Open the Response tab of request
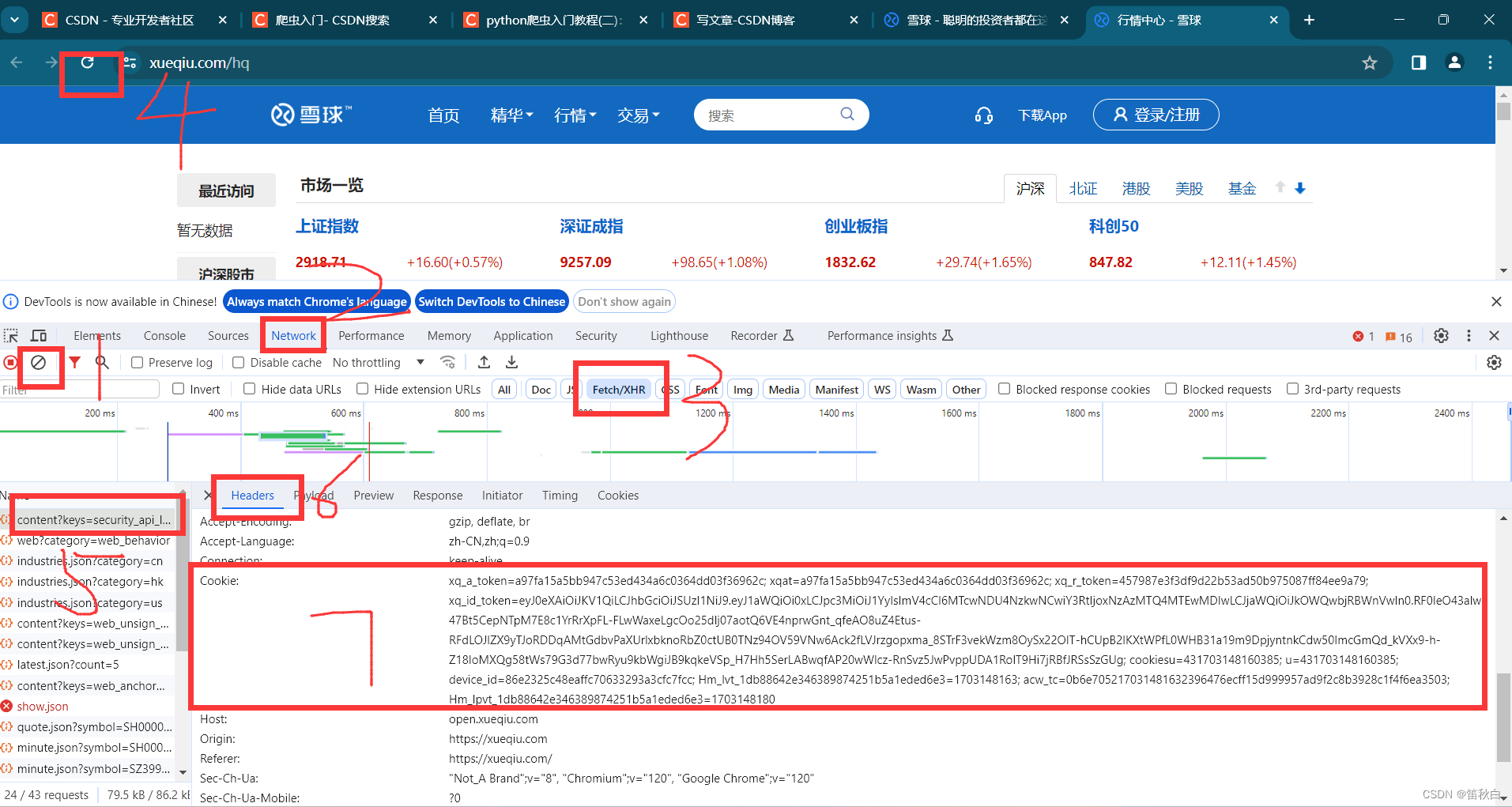The image size is (1512, 807). coord(437,495)
